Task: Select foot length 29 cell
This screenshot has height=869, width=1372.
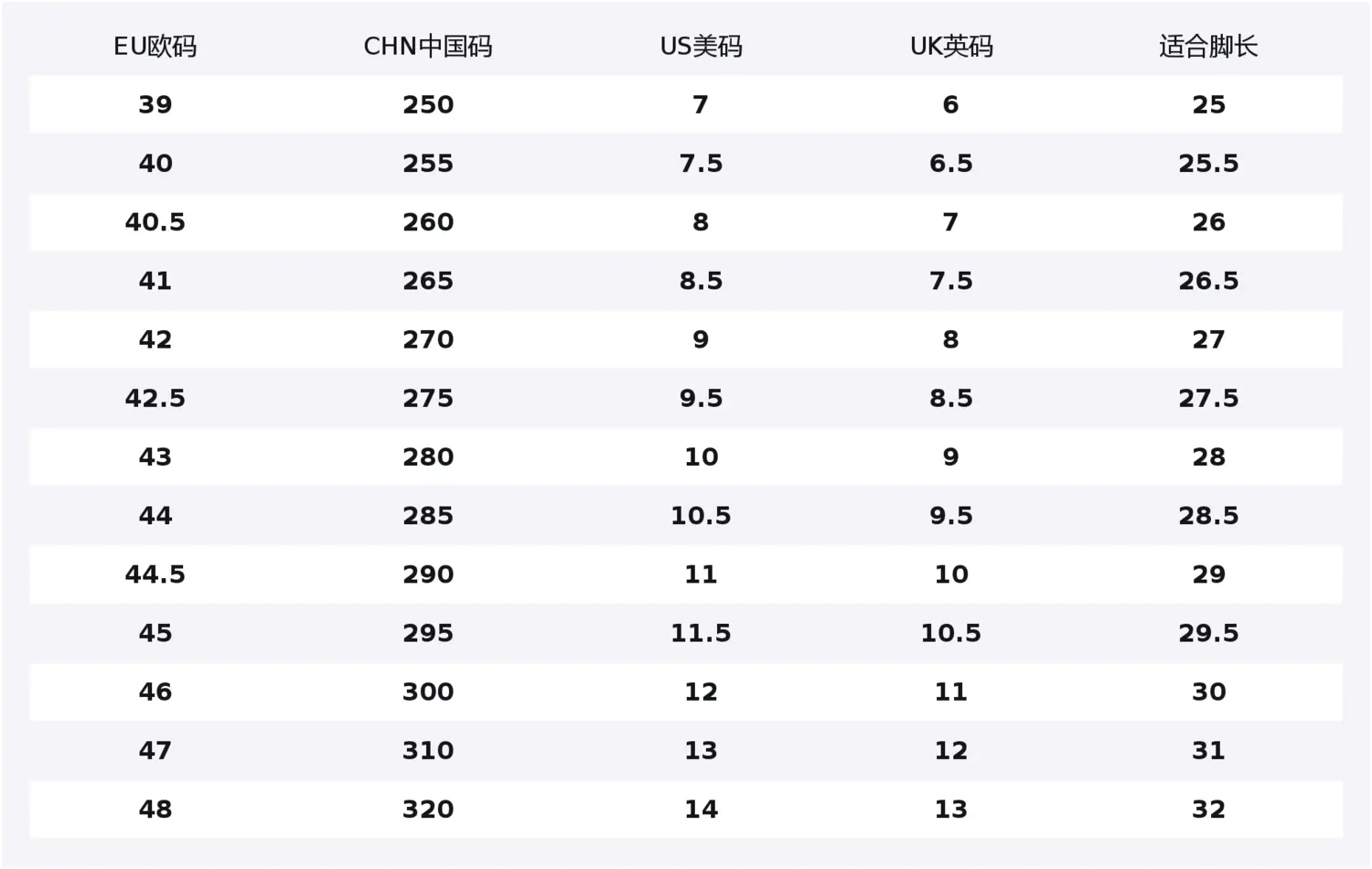Action: pyautogui.click(x=1208, y=574)
